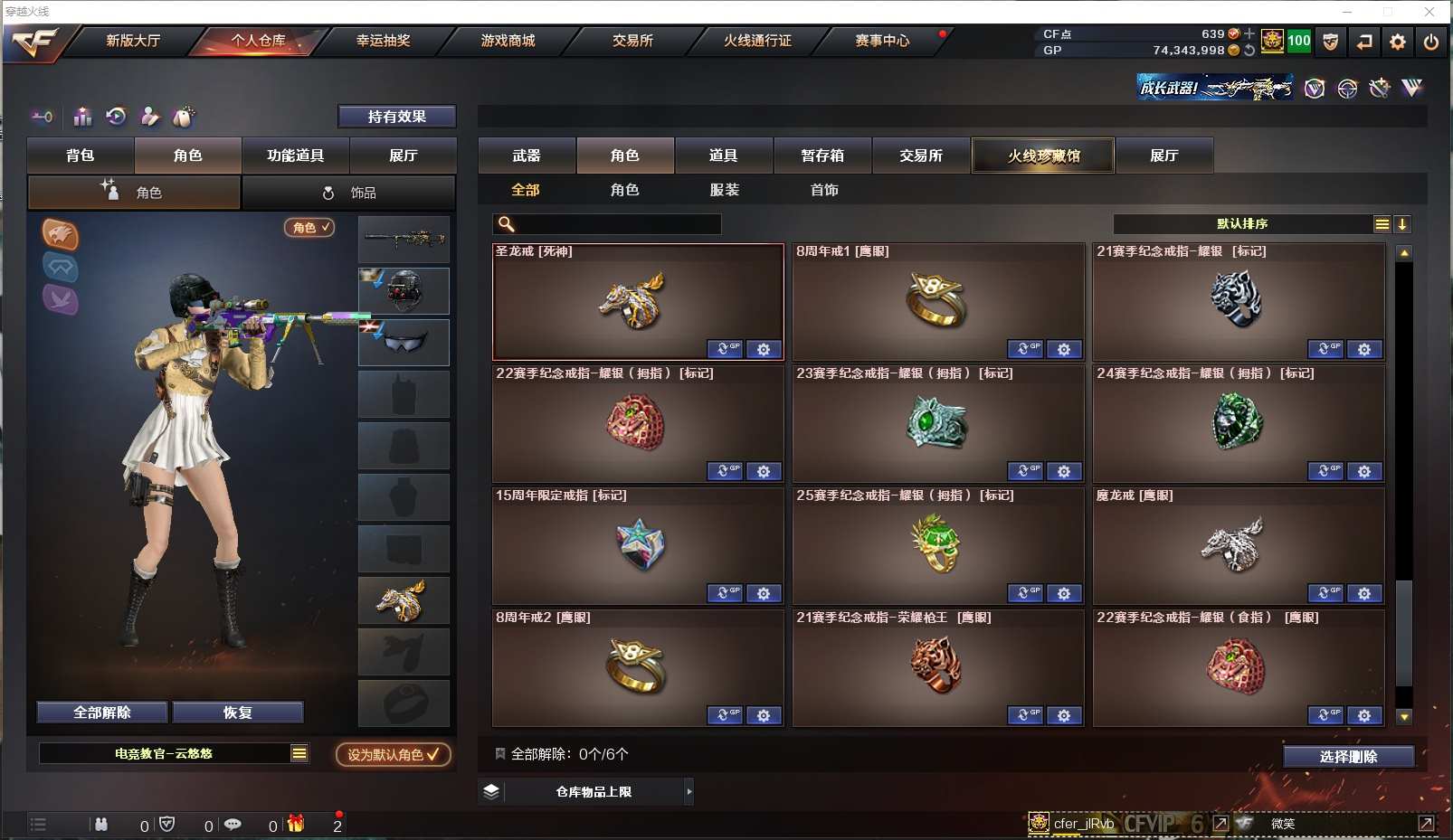1453x840 pixels.
Task: Click the gift box icon in status bar
Action: click(x=296, y=824)
